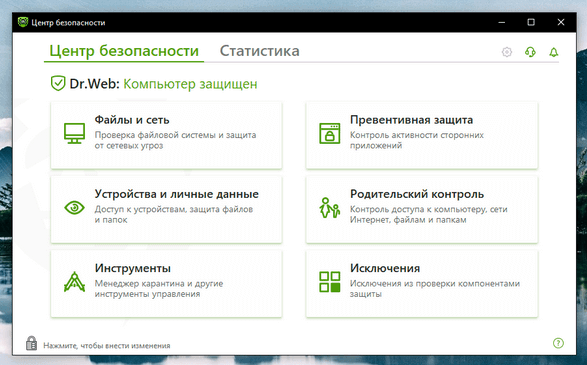Click description Доступ к устройствам, защита файлов
Image resolution: width=587 pixels, height=365 pixels.
(x=174, y=209)
